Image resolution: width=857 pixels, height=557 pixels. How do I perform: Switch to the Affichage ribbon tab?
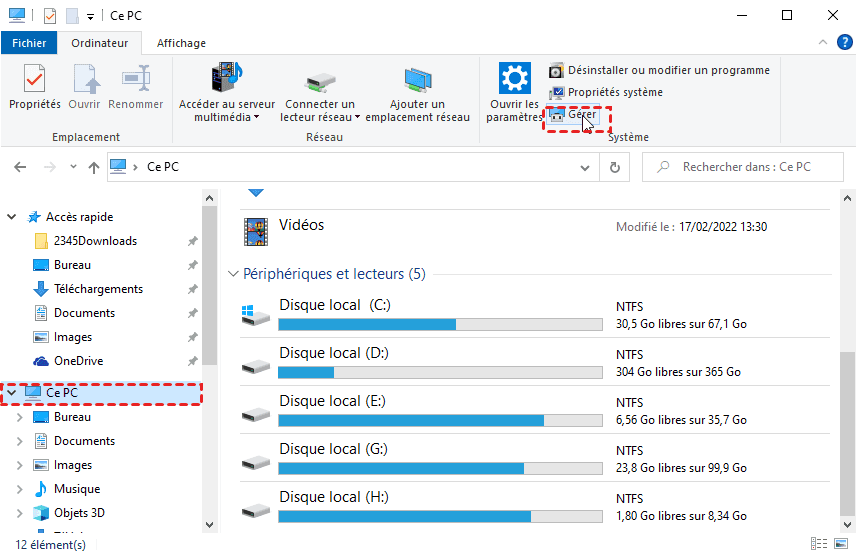(x=181, y=43)
